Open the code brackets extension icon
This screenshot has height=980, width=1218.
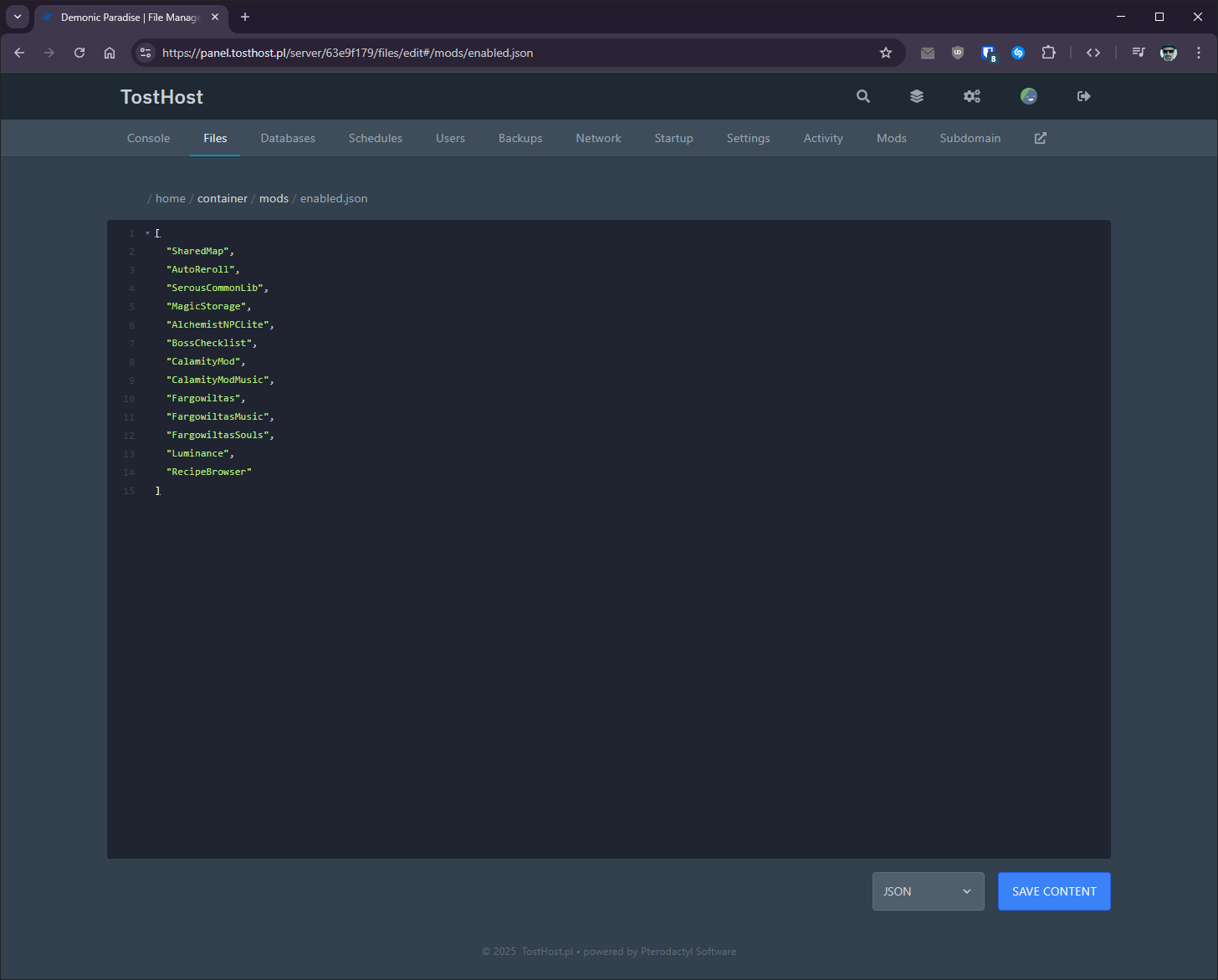click(1093, 53)
